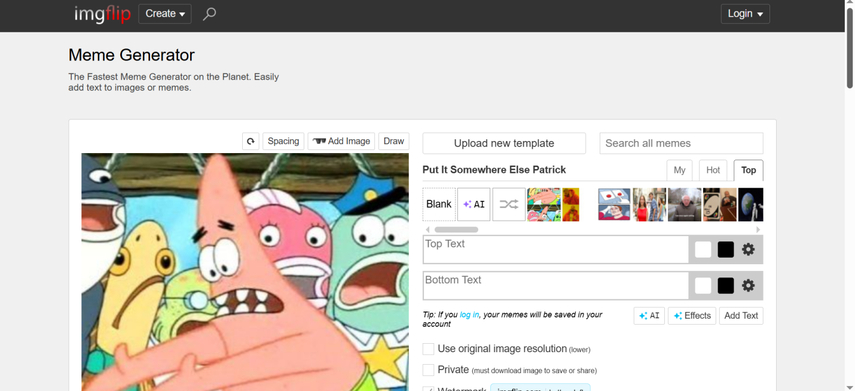The image size is (855, 391).
Task: Click Upload new template button
Action: coord(504,143)
